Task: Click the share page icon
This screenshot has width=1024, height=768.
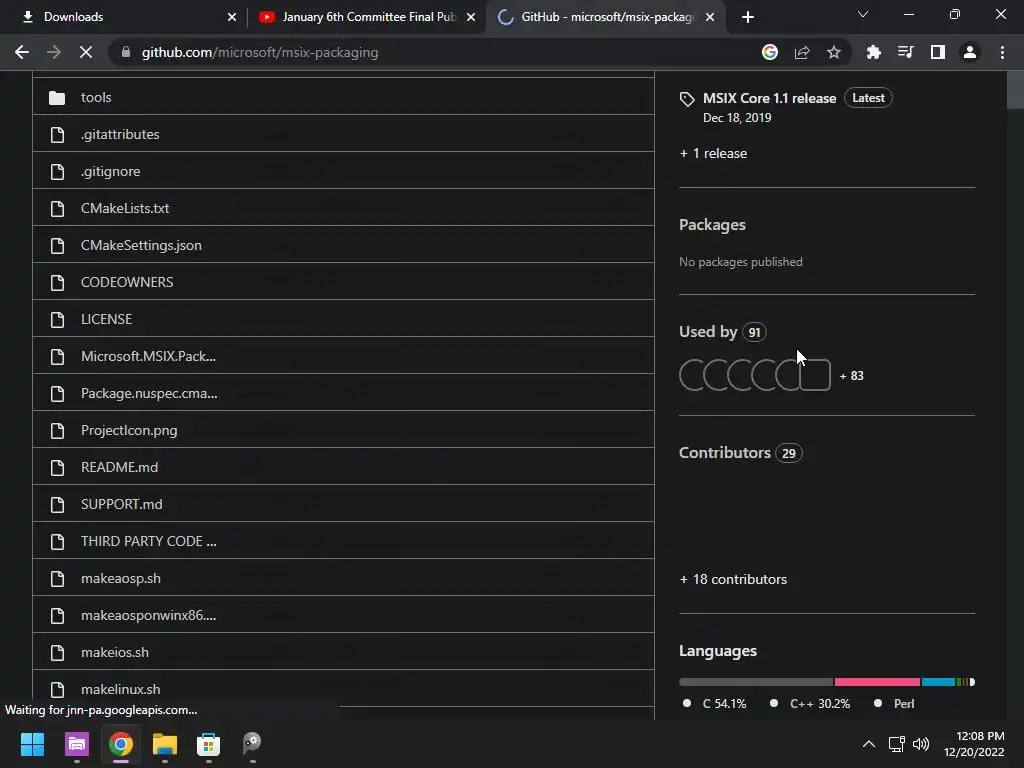Action: pyautogui.click(x=802, y=52)
